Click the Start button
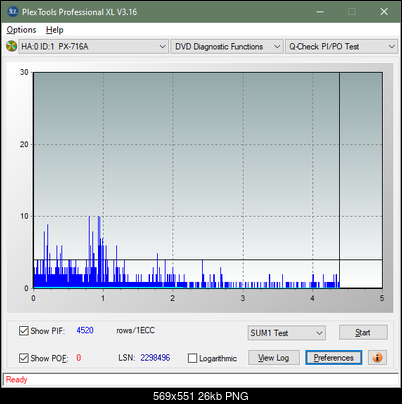402x404 pixels. pyautogui.click(x=363, y=332)
